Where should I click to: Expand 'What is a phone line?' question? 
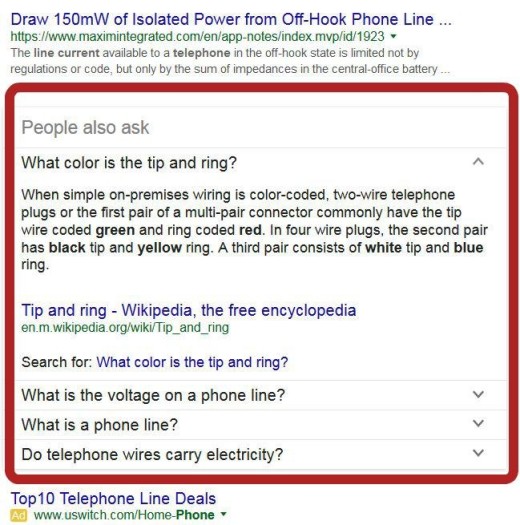point(261,425)
